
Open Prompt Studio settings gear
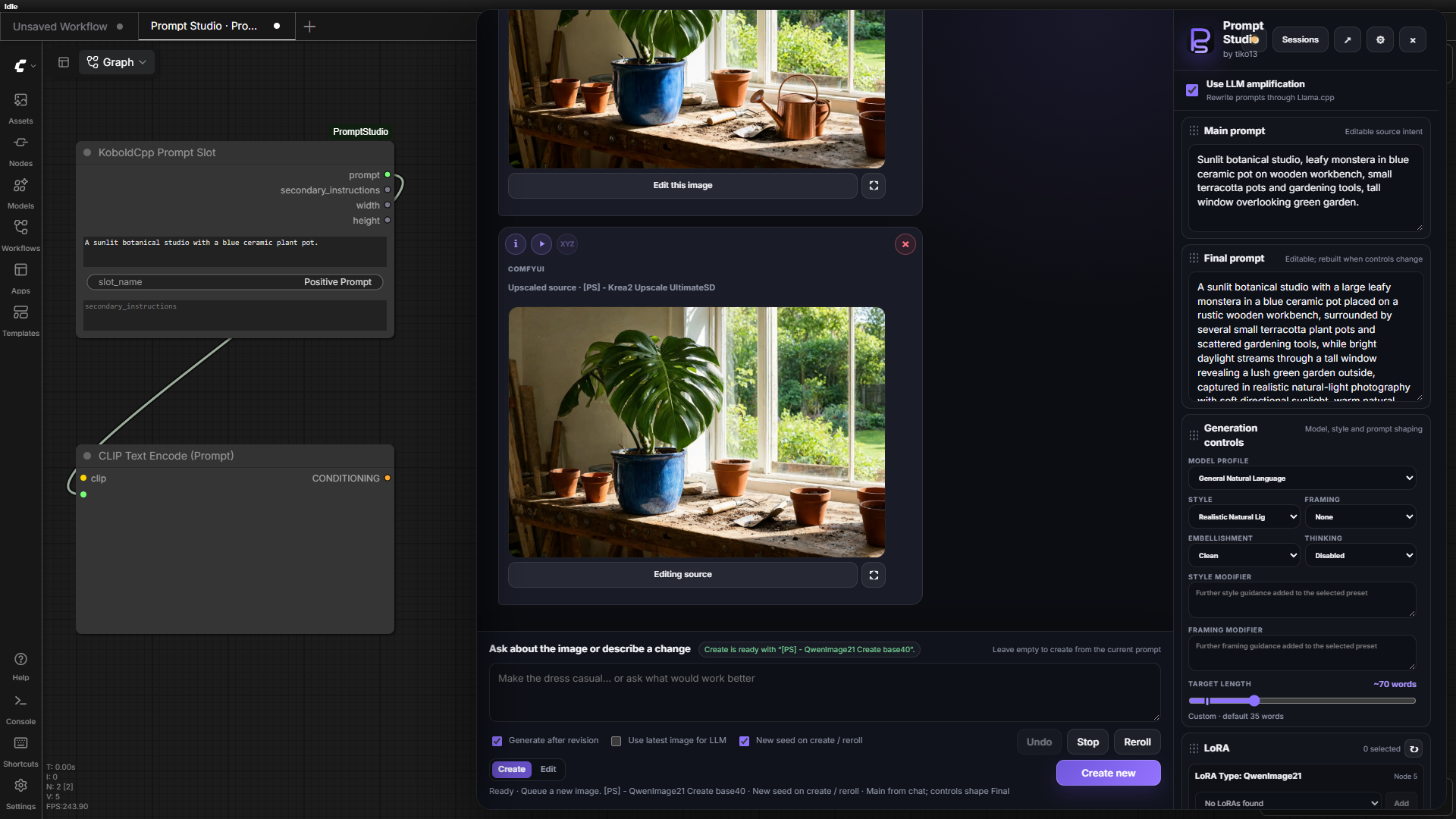[1380, 39]
